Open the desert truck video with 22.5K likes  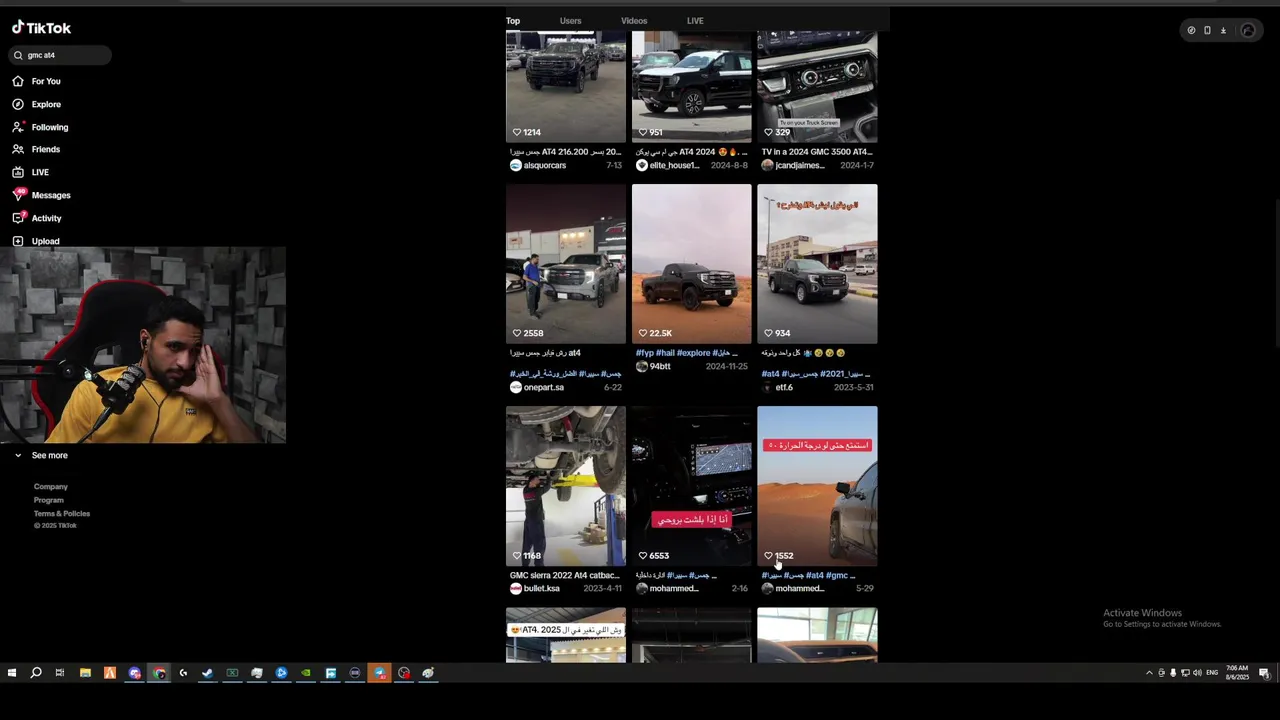692,264
